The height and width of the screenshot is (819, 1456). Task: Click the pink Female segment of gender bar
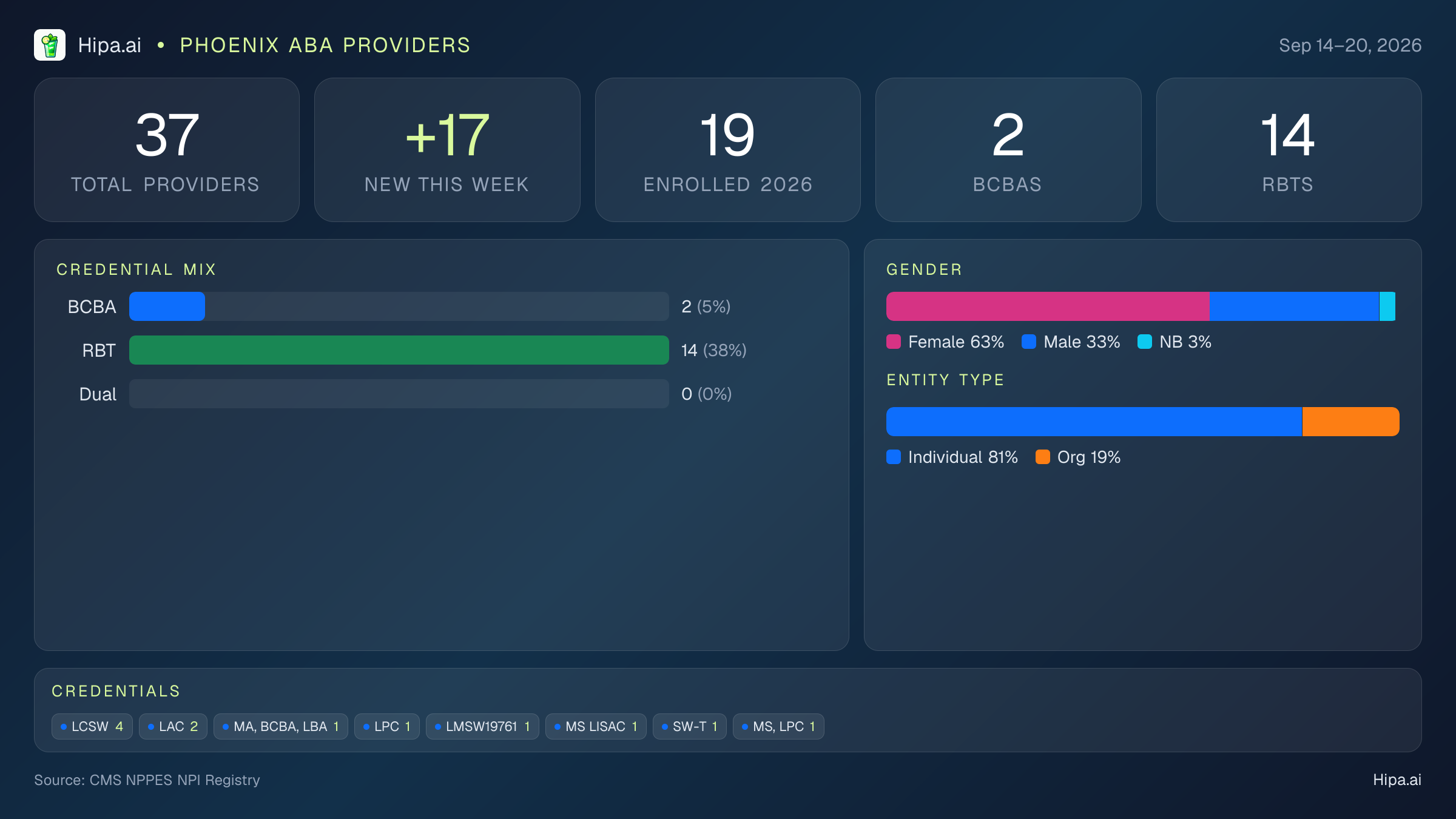click(x=1048, y=306)
